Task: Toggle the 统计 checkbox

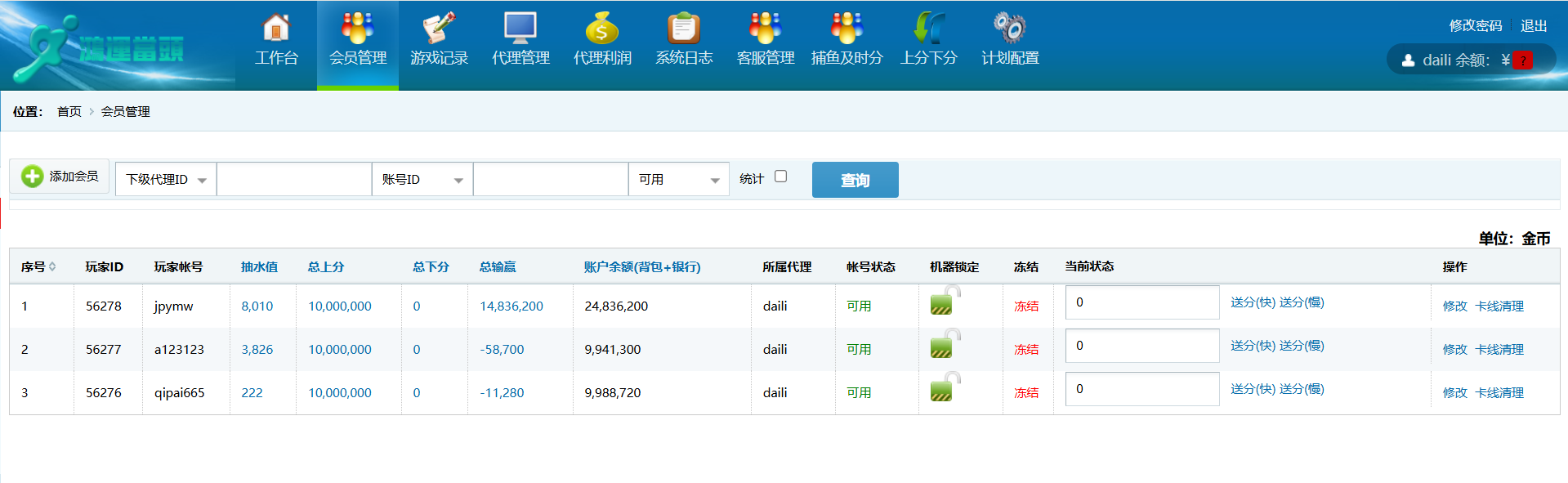Action: (x=781, y=177)
